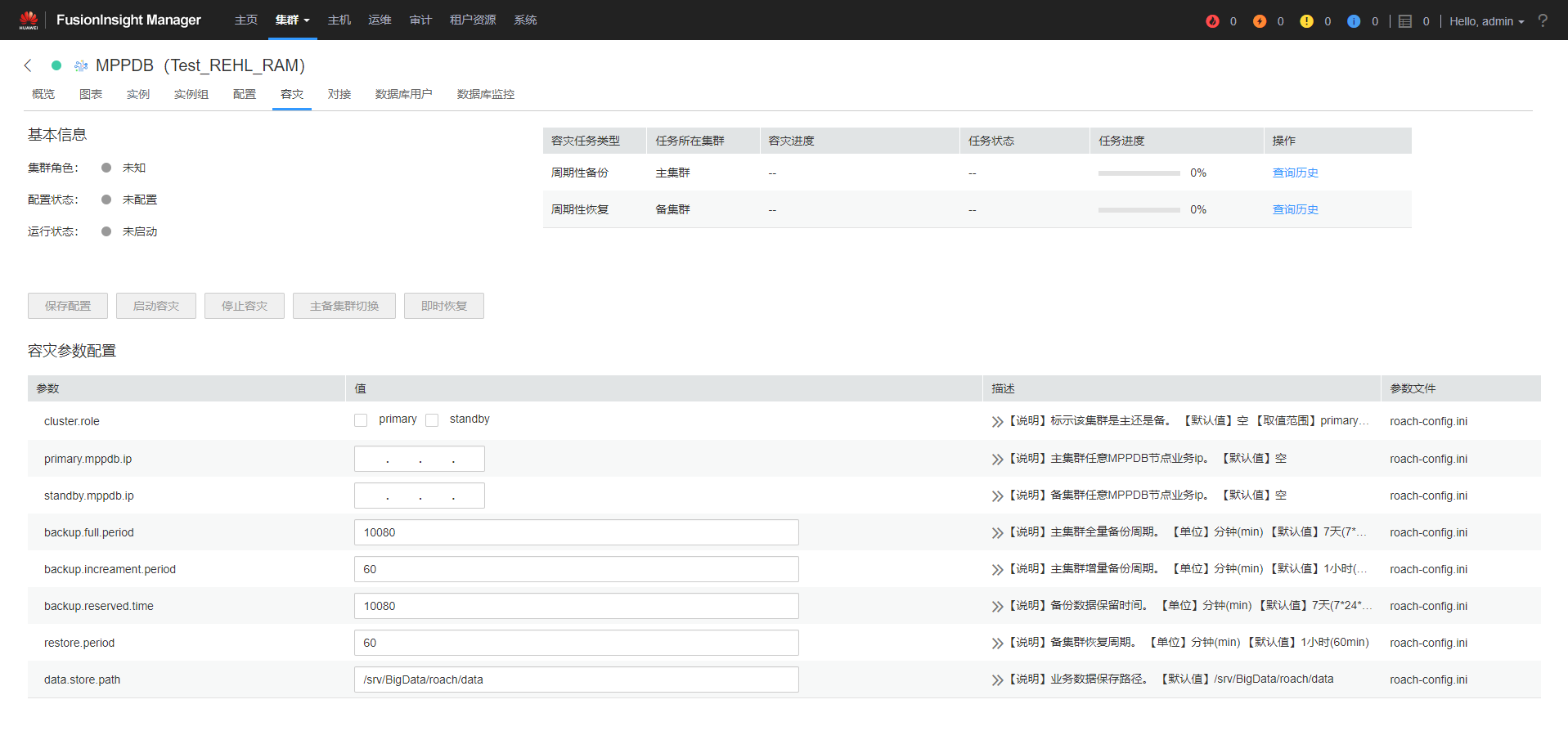Expand backup.full.period description arrows

998,533
